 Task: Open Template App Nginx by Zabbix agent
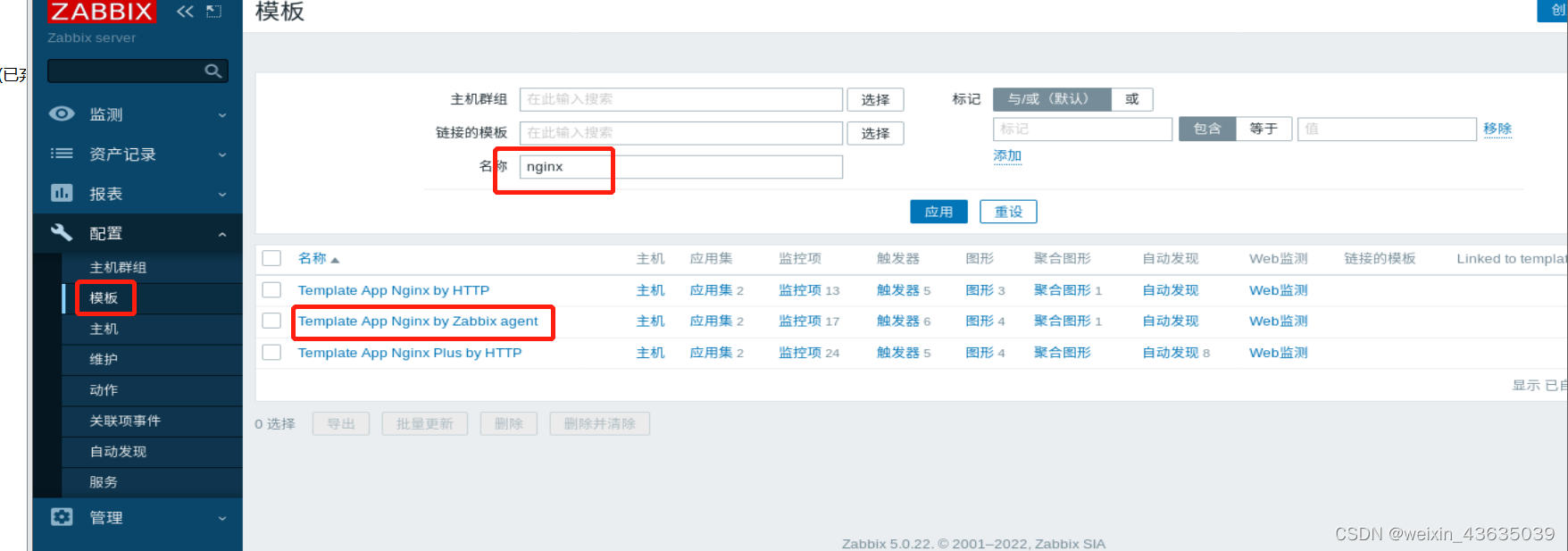418,321
